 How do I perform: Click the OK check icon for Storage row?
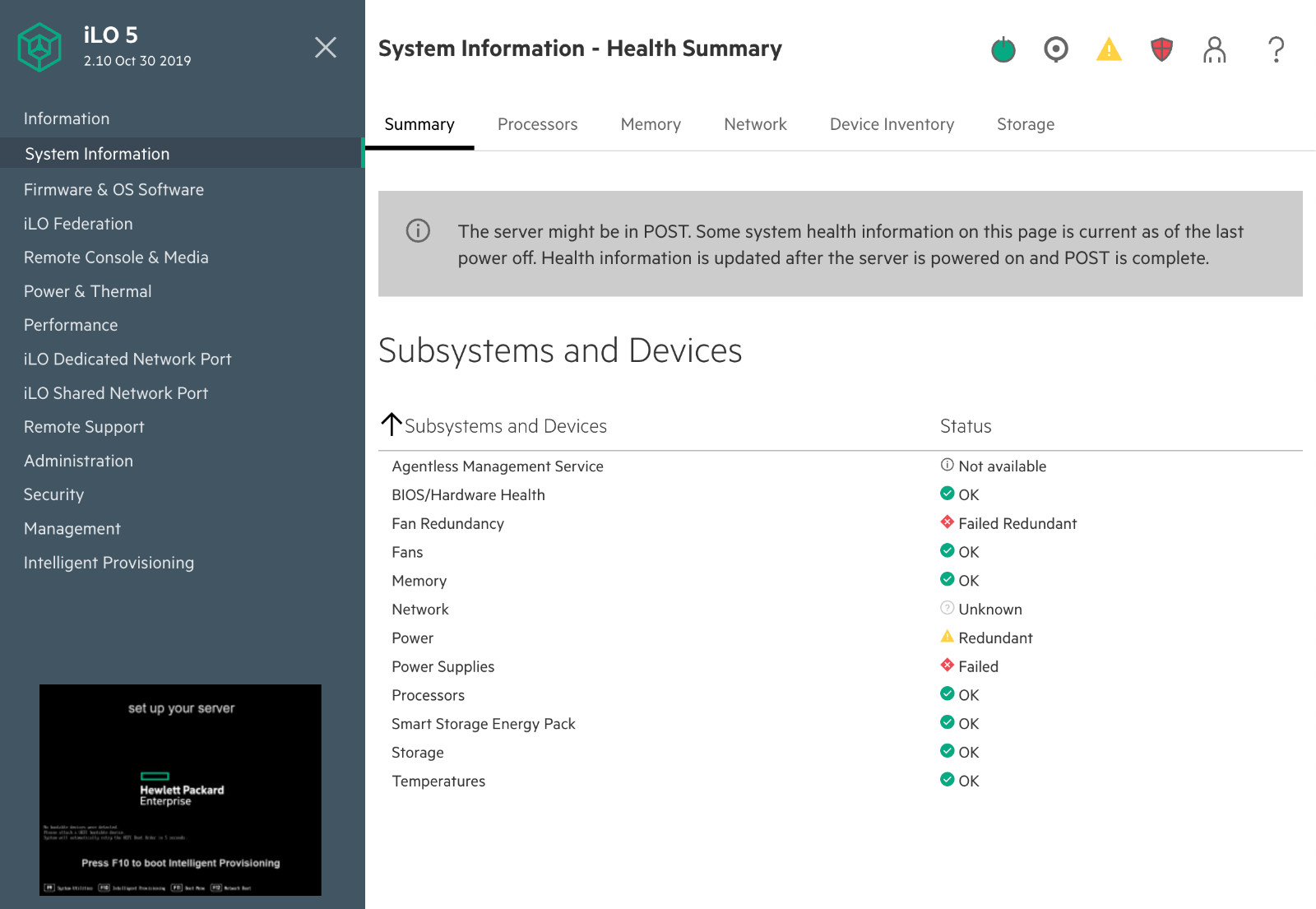pos(948,751)
